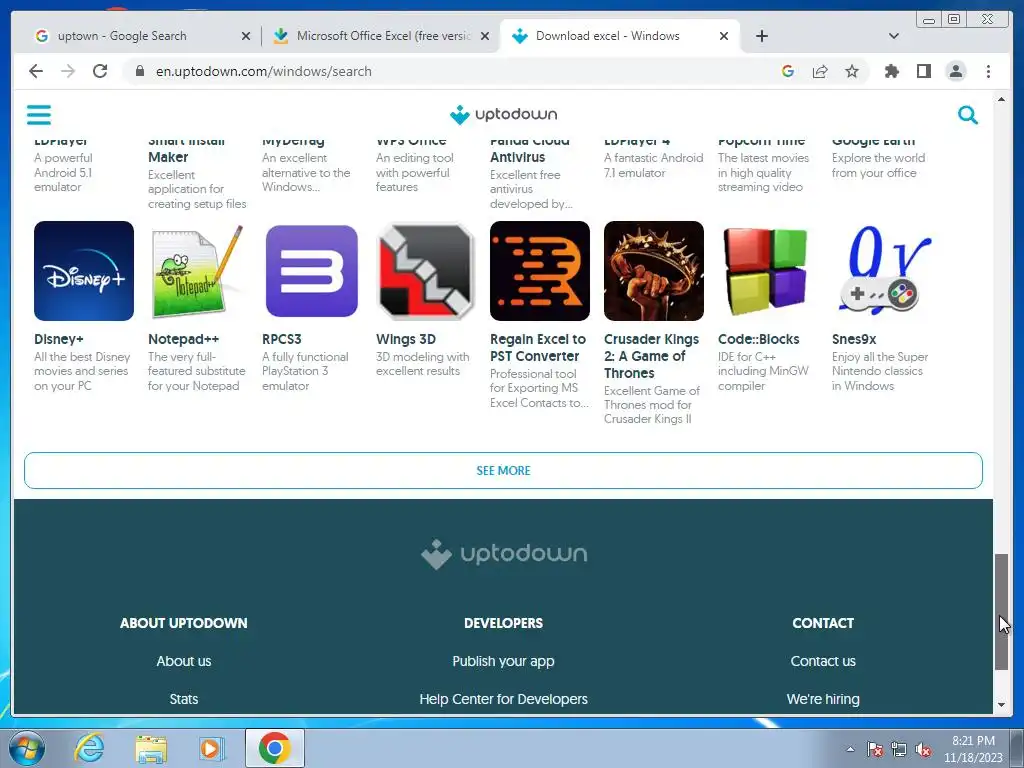This screenshot has height=768, width=1024.
Task: Click the RPCS3 title link
Action: pos(281,339)
